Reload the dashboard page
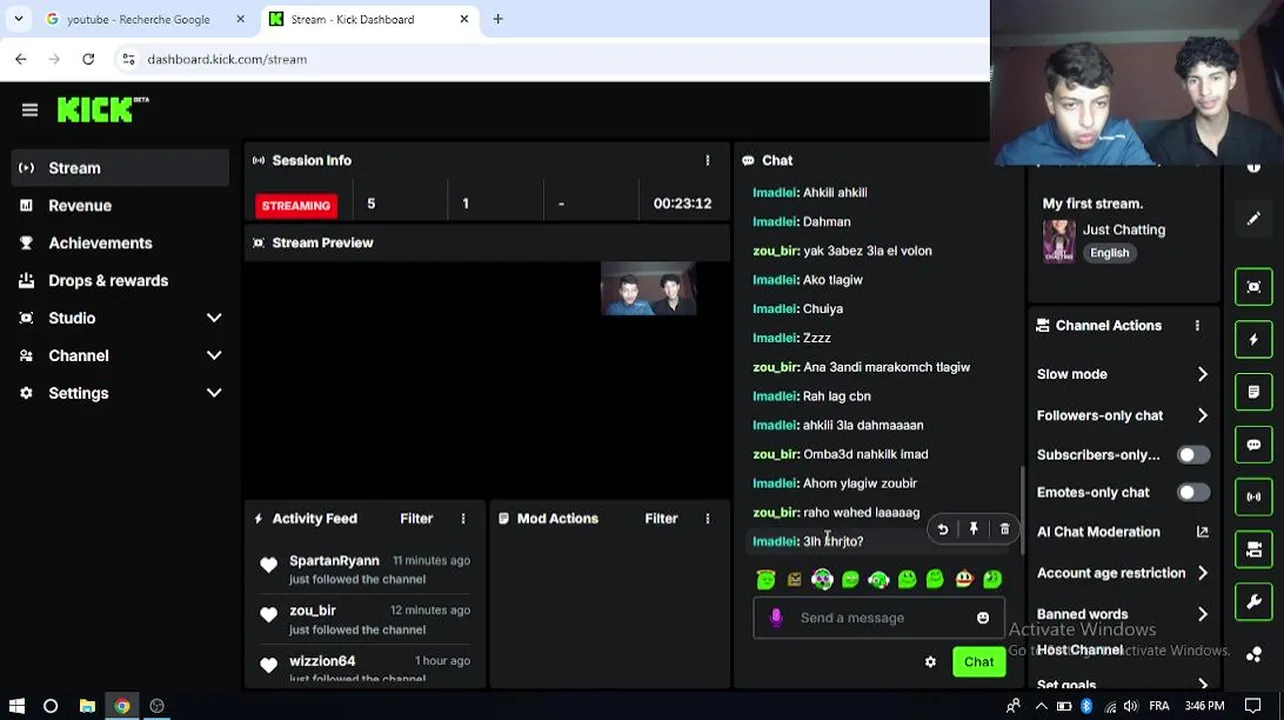 coord(88,59)
